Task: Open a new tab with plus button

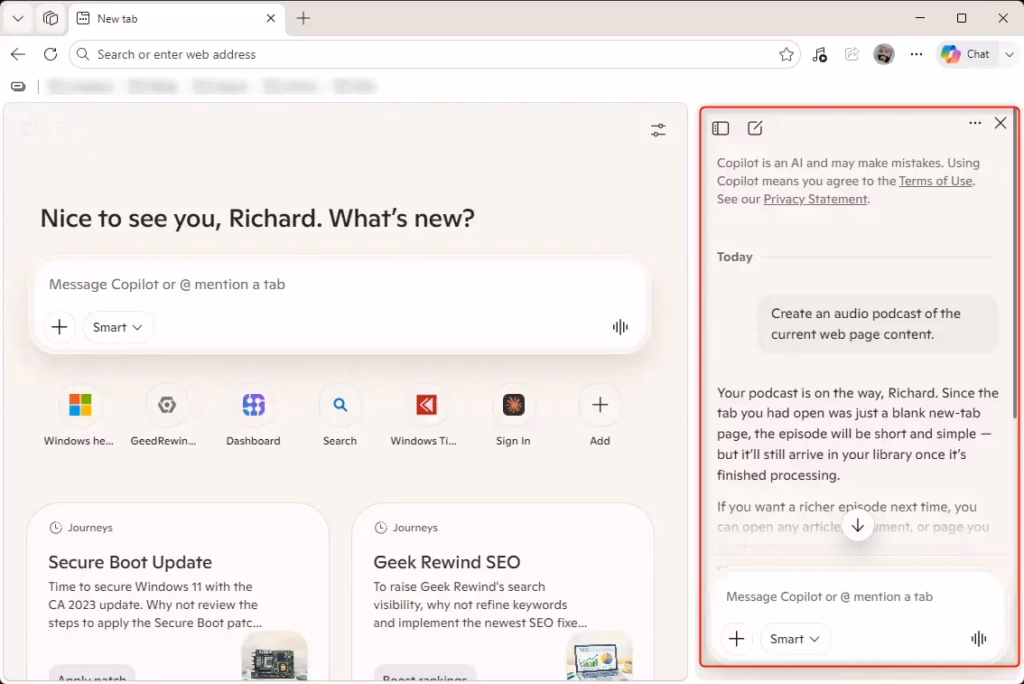Action: coord(303,18)
